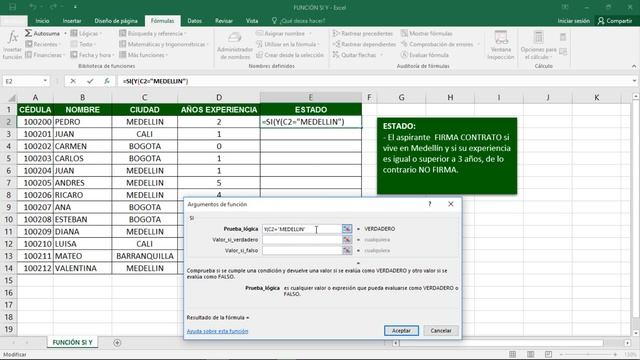This screenshot has height=360, width=640.
Task: Click in the formula bar text
Action: (x=373, y=81)
